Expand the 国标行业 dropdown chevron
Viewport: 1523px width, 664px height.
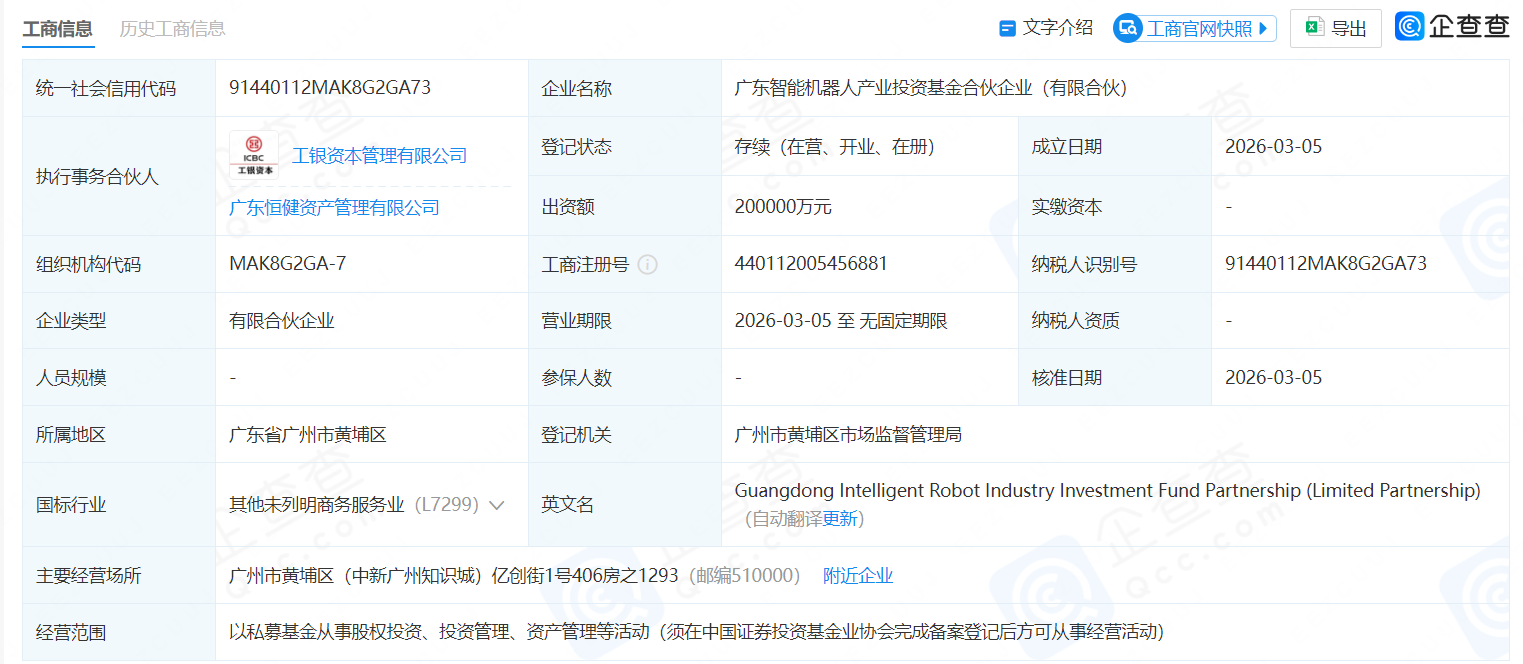pyautogui.click(x=496, y=505)
